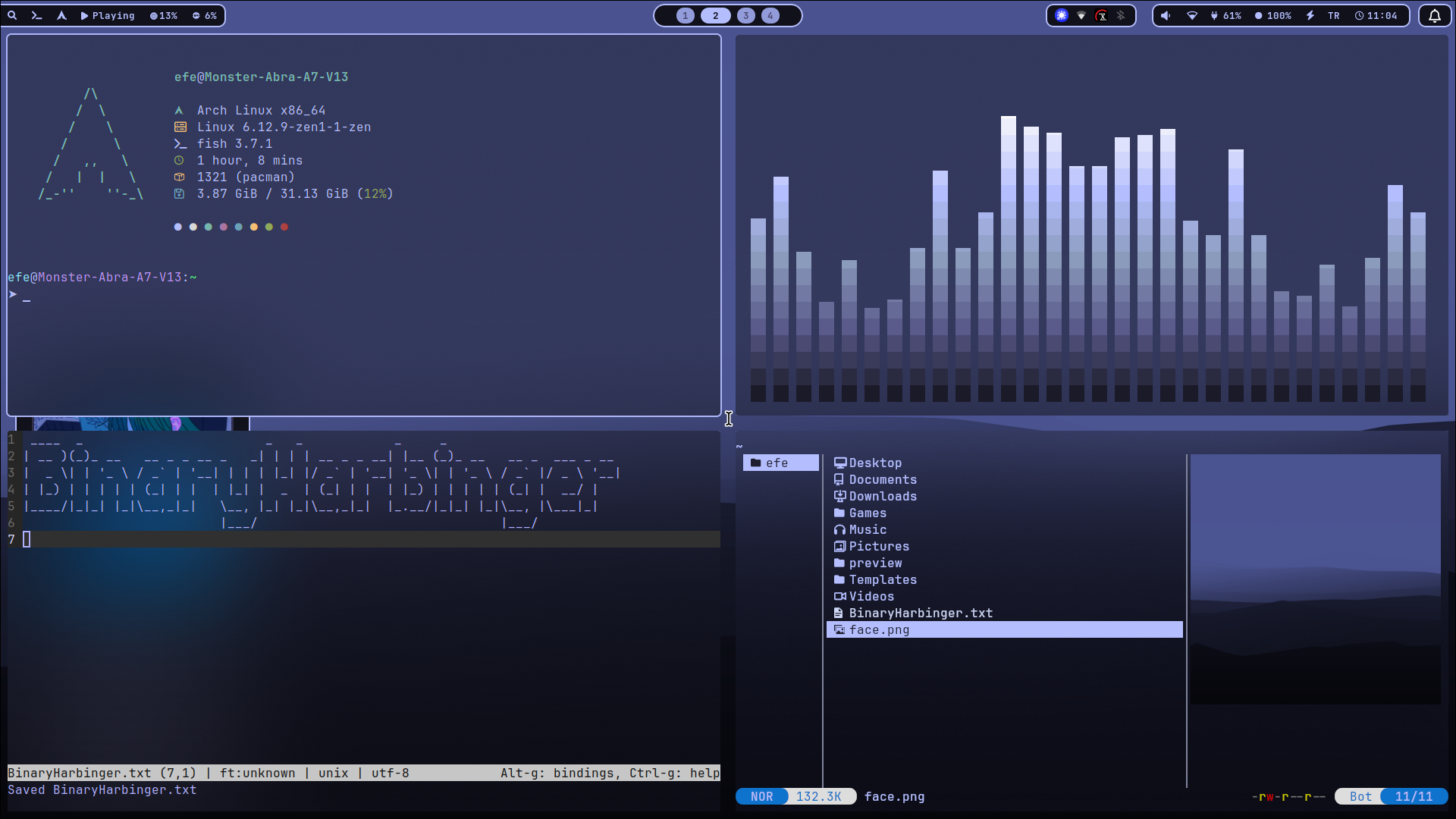Select the BinaryHarbinger.txt file in file manager
This screenshot has height=819, width=1456.
(x=913, y=613)
